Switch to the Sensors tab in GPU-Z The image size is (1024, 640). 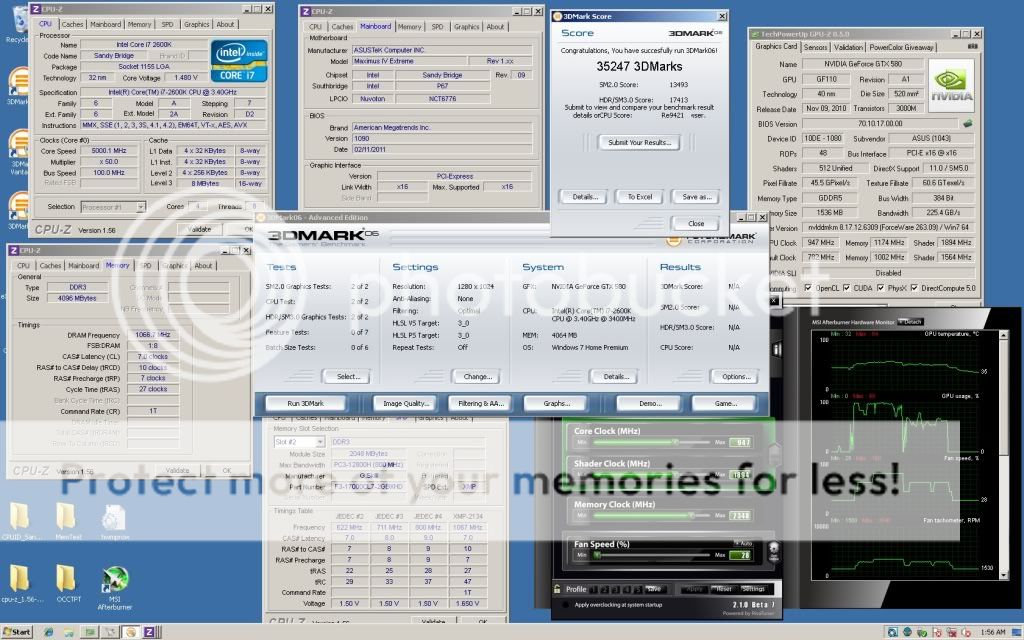pos(816,47)
